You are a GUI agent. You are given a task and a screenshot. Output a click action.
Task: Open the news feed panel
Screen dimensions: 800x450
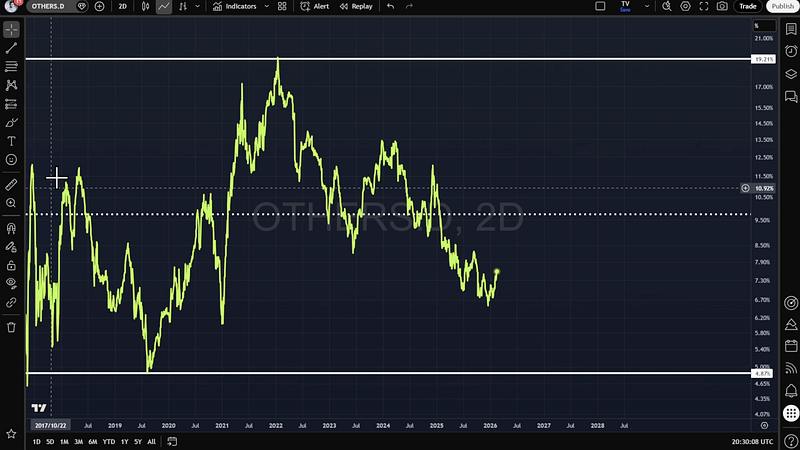click(791, 368)
